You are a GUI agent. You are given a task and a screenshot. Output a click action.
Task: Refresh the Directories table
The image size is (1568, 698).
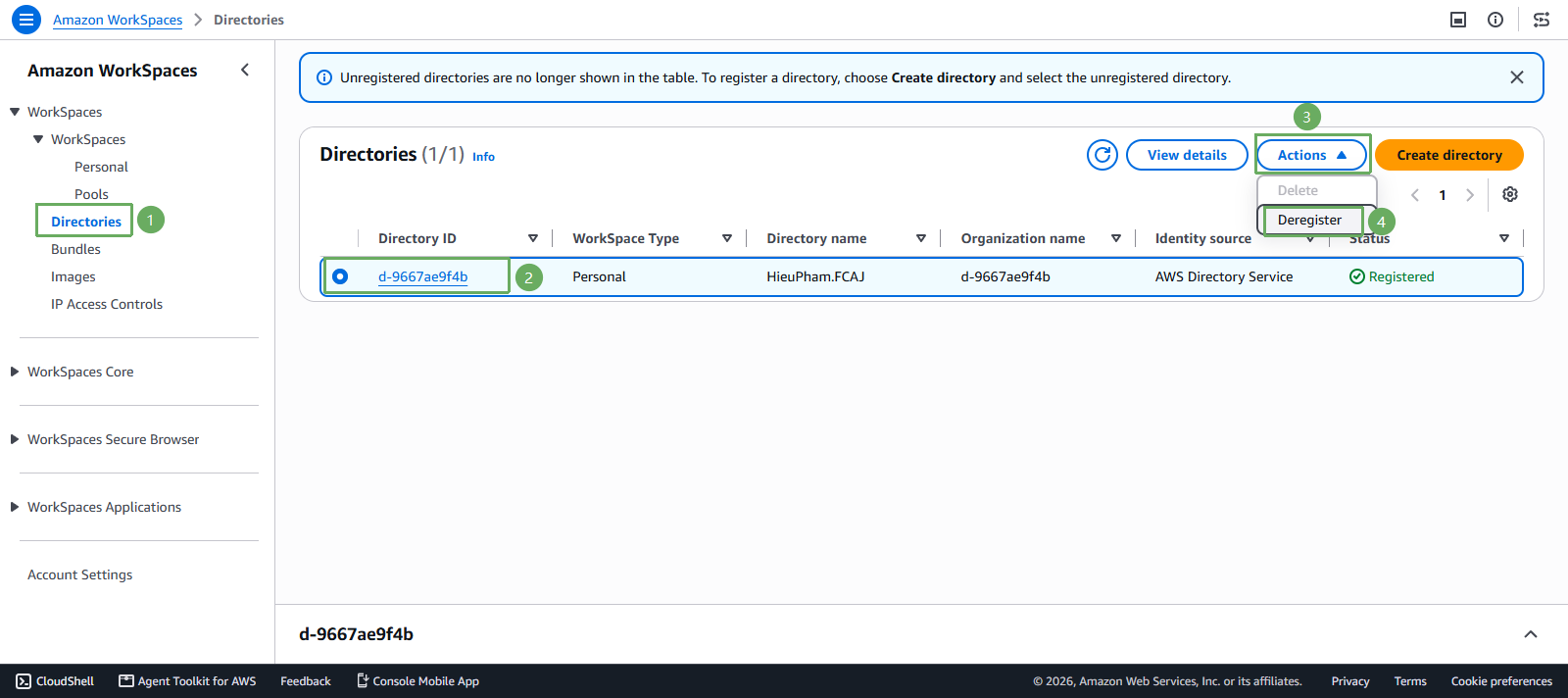pyautogui.click(x=1102, y=155)
